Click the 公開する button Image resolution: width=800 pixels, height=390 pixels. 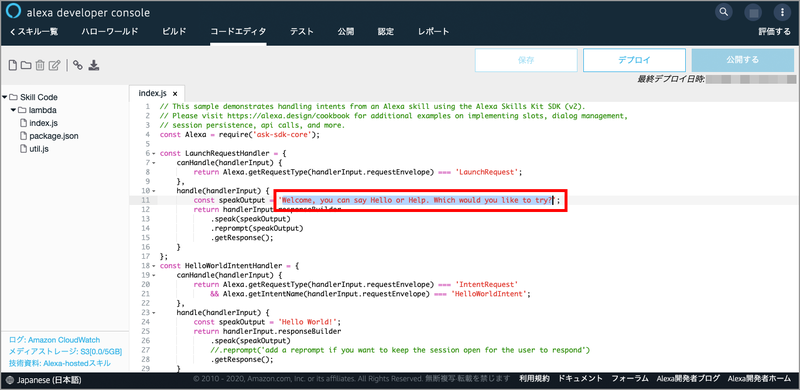coord(742,60)
